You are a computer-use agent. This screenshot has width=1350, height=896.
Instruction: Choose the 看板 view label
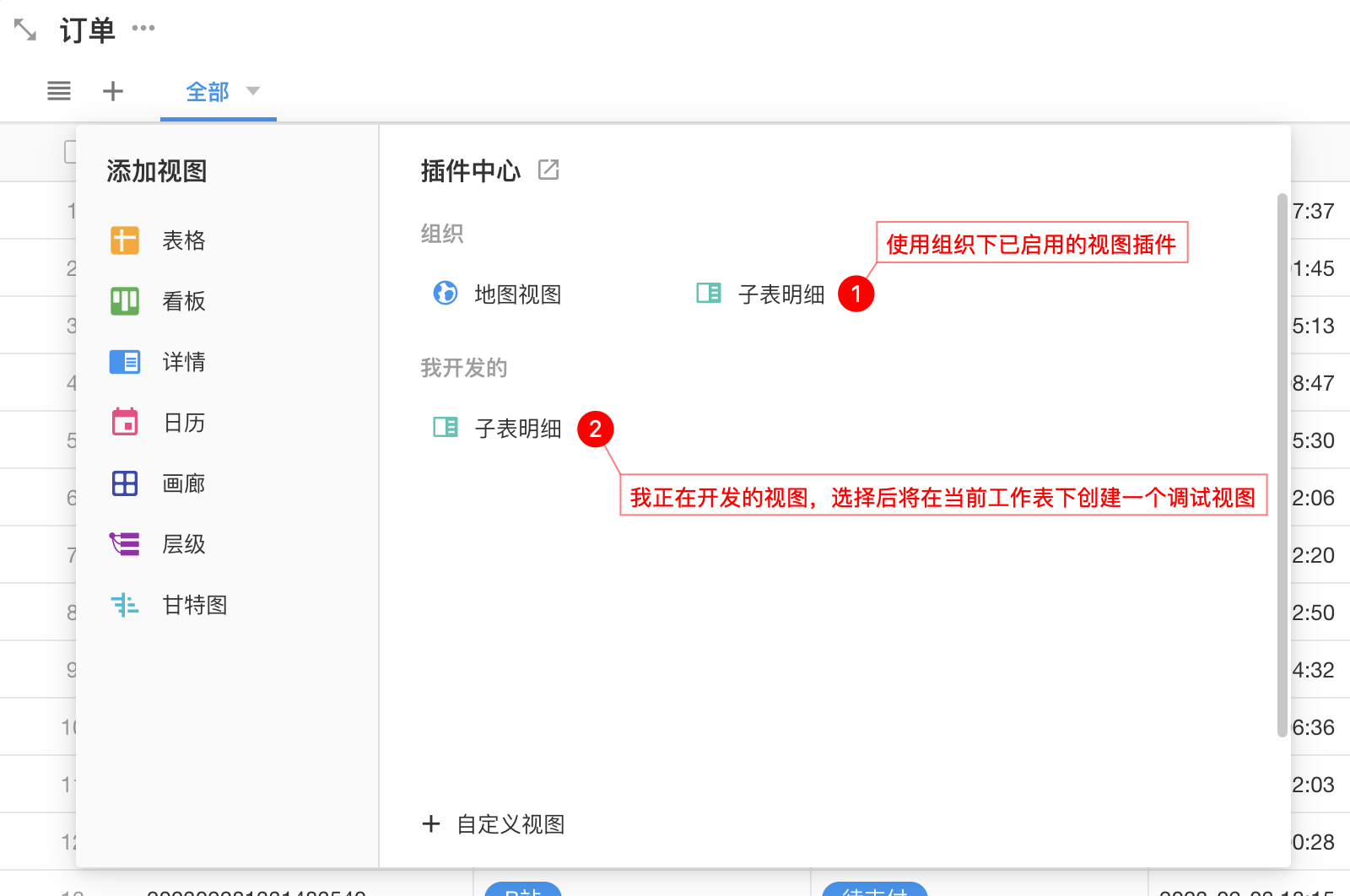tap(184, 301)
